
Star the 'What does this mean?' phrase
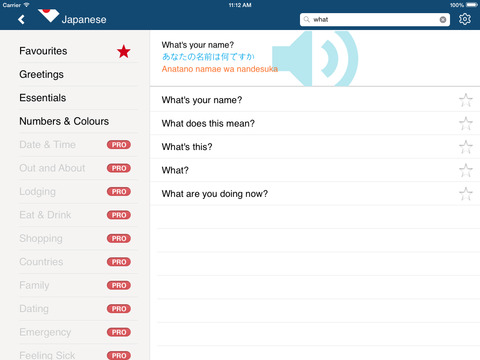pos(466,123)
